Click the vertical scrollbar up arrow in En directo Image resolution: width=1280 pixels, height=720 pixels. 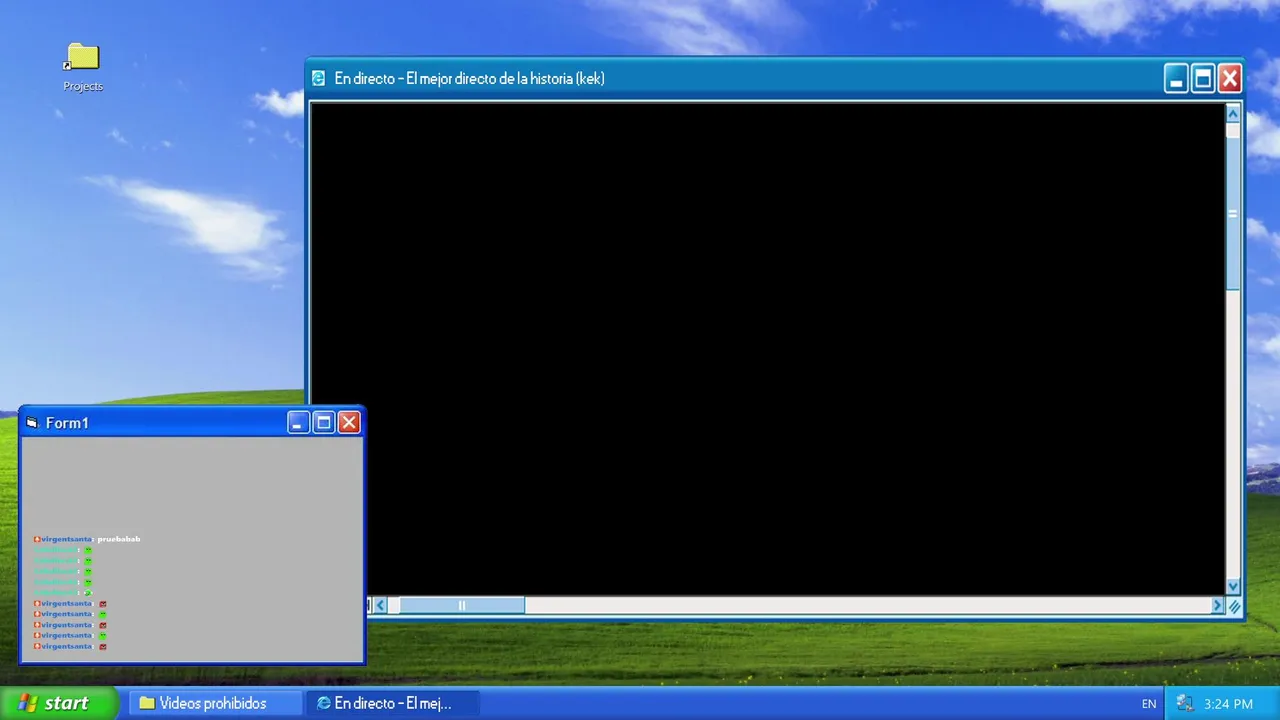1233,113
